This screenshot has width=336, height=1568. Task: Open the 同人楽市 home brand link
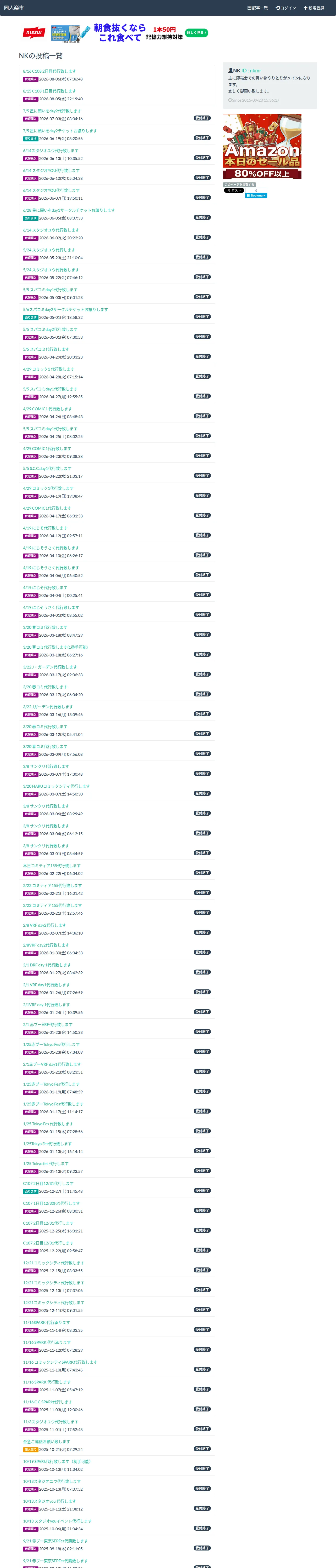pyautogui.click(x=14, y=8)
